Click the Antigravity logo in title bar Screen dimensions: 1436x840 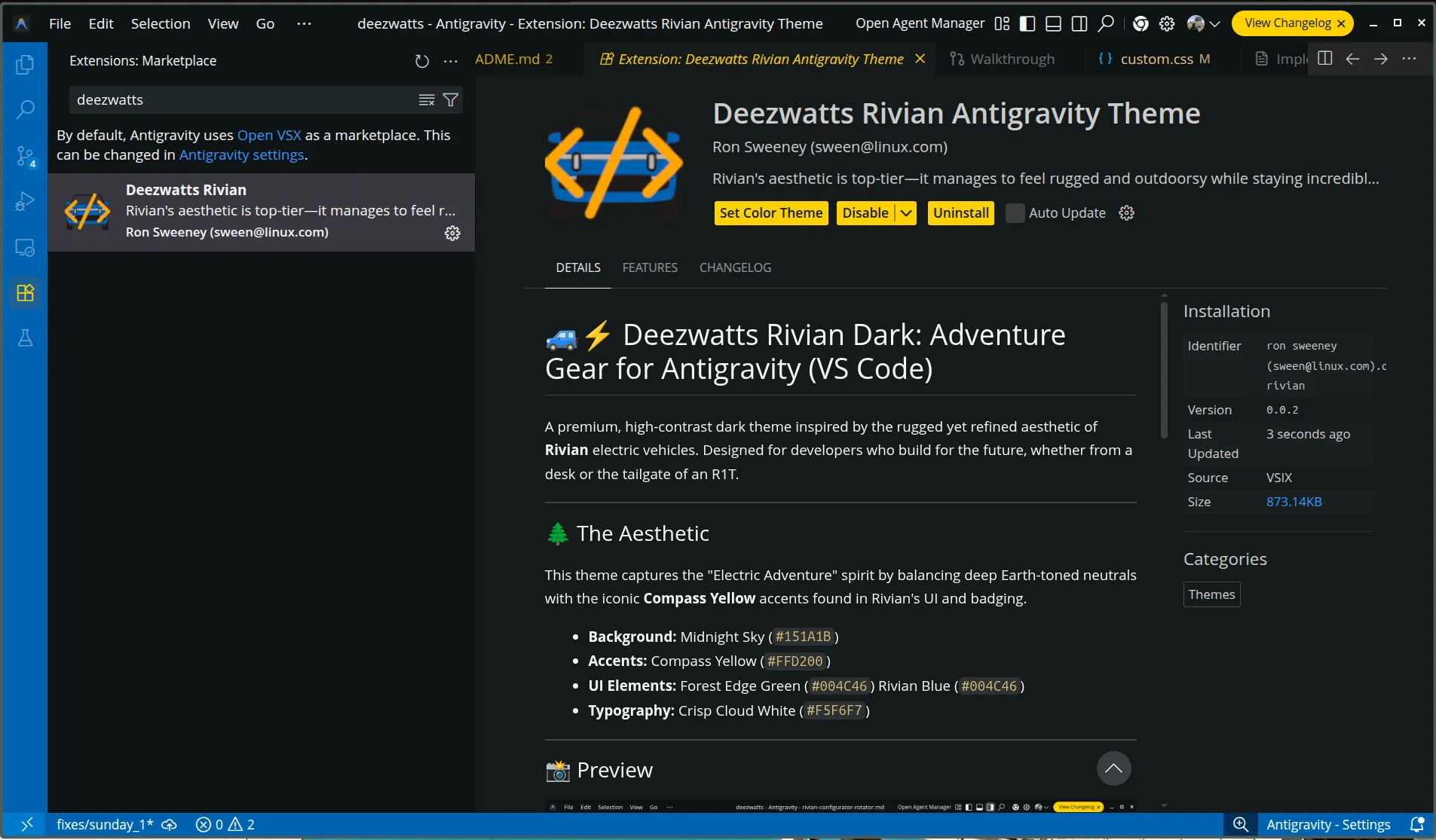pos(22,23)
